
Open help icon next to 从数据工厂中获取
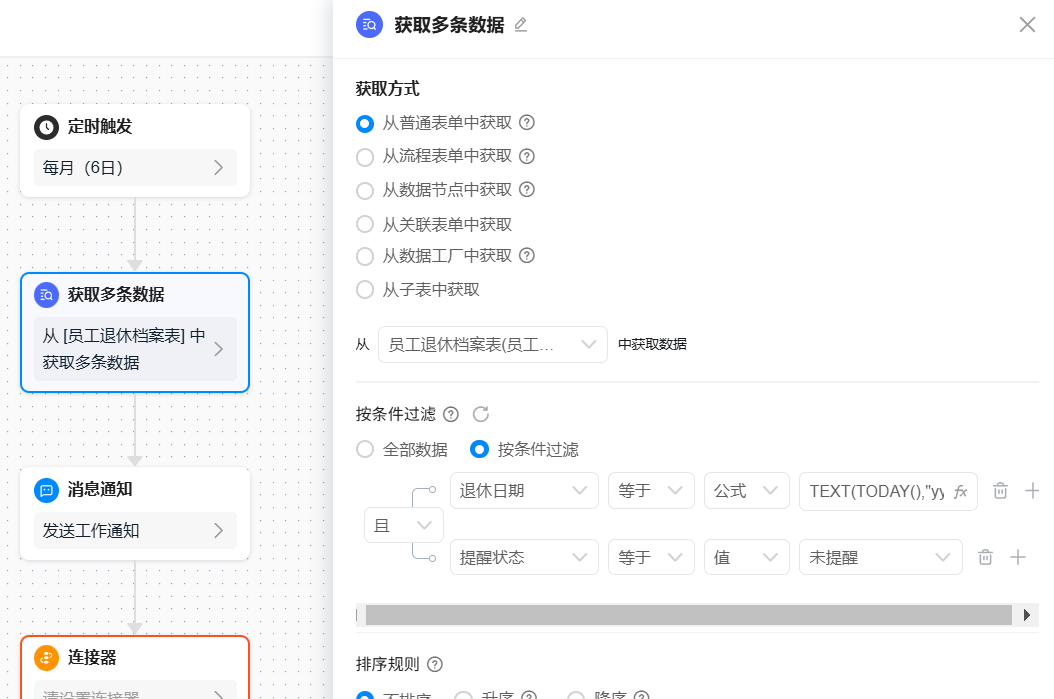click(x=527, y=255)
